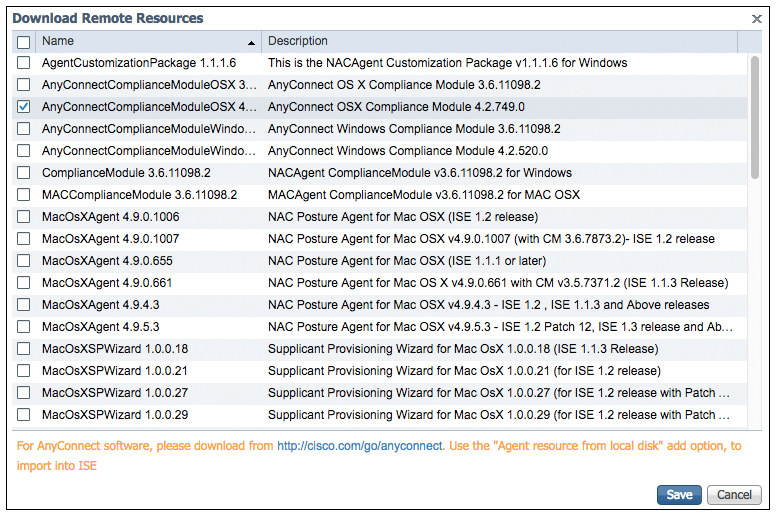Check the MacOsXAgent 4.9.5.3 checkbox

(23, 327)
